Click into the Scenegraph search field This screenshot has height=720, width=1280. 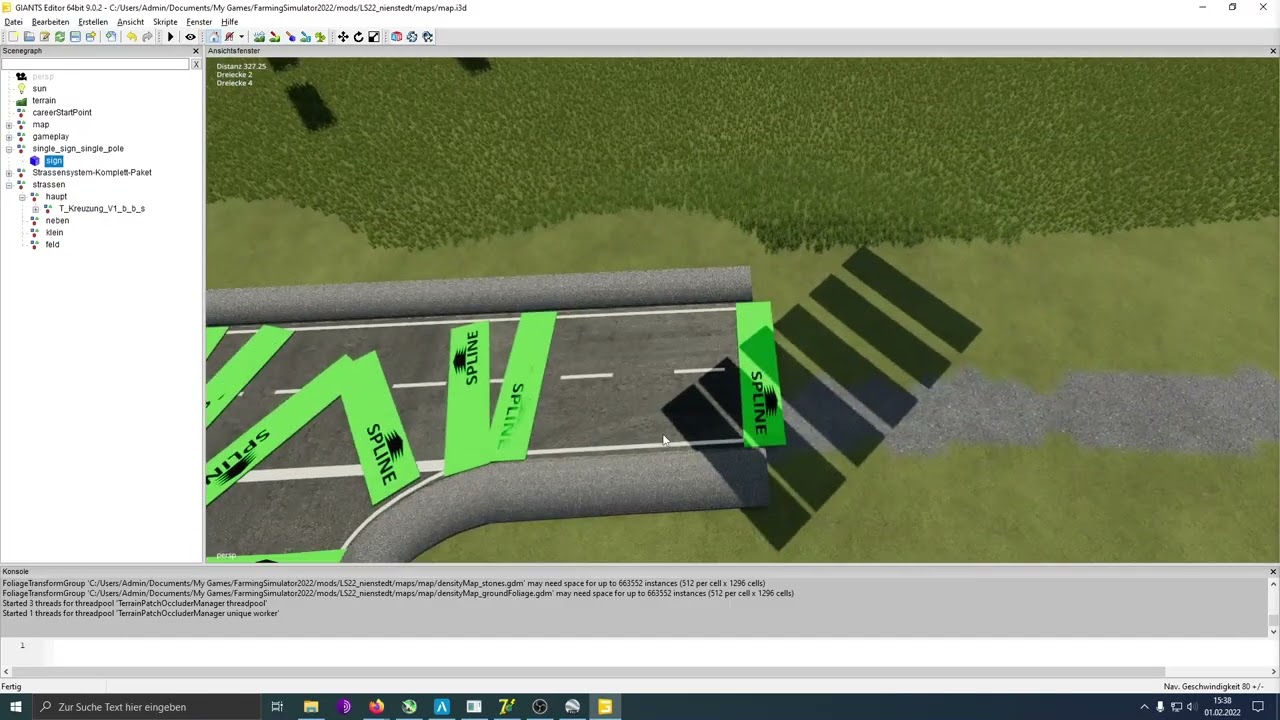95,64
